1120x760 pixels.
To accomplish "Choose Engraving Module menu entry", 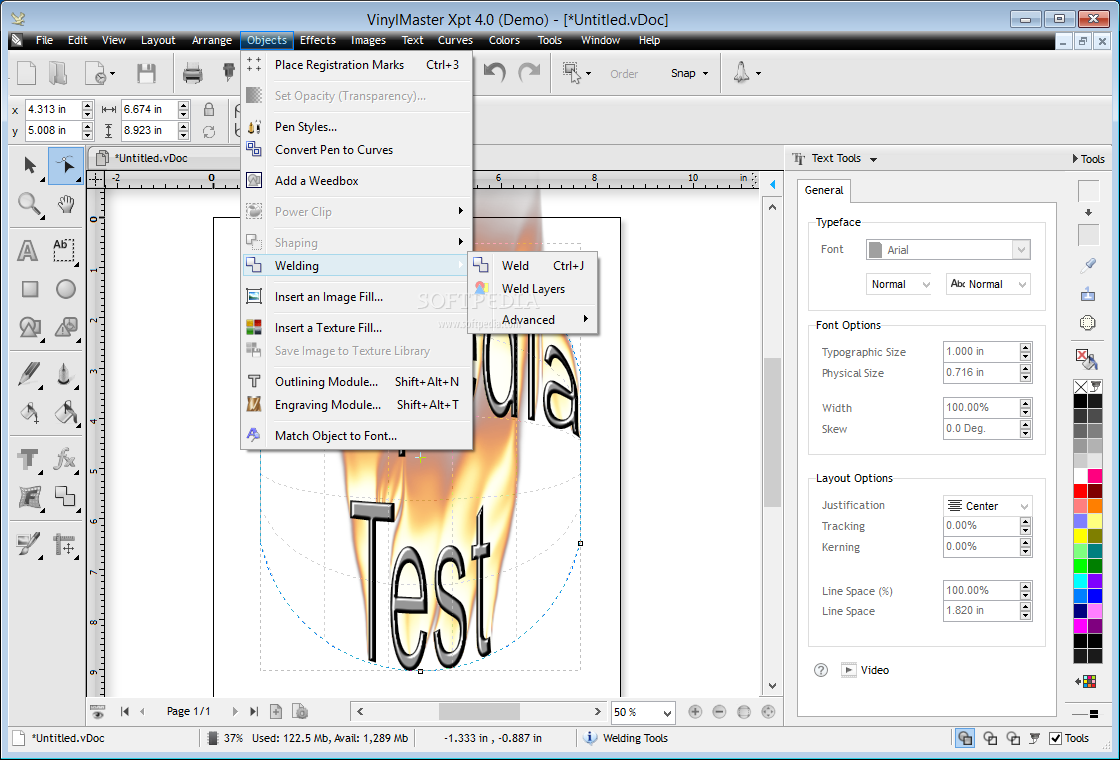I will (x=357, y=404).
